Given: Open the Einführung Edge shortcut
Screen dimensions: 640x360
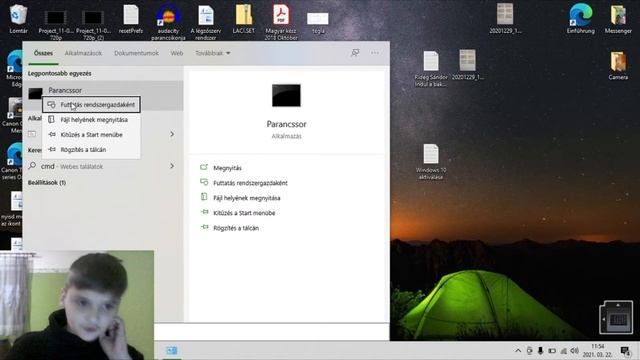Looking at the screenshot, I should 580,19.
